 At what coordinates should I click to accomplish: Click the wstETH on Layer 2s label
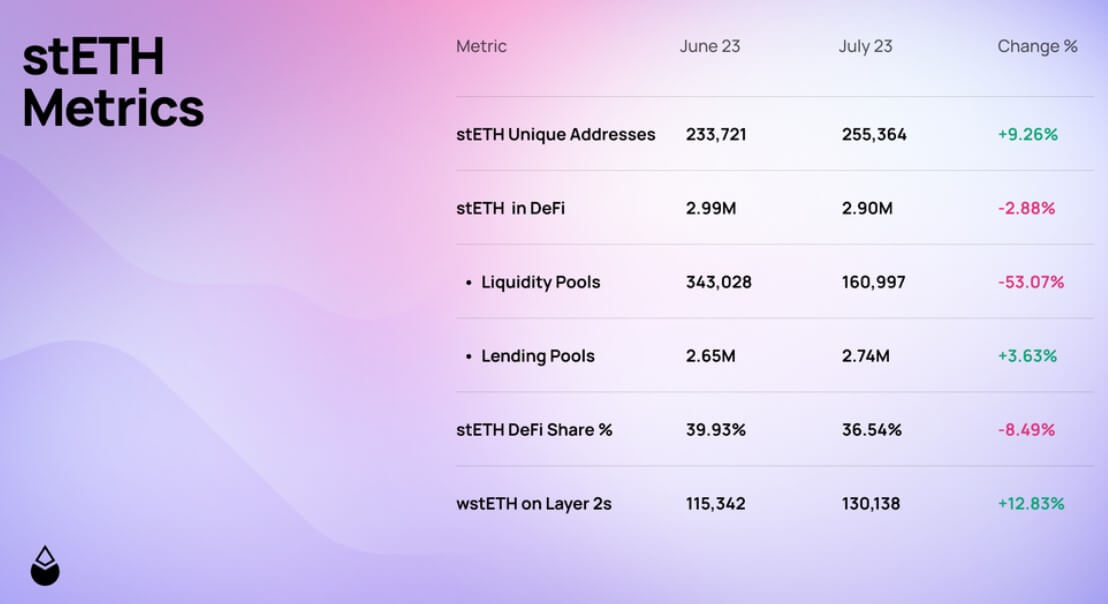(533, 504)
